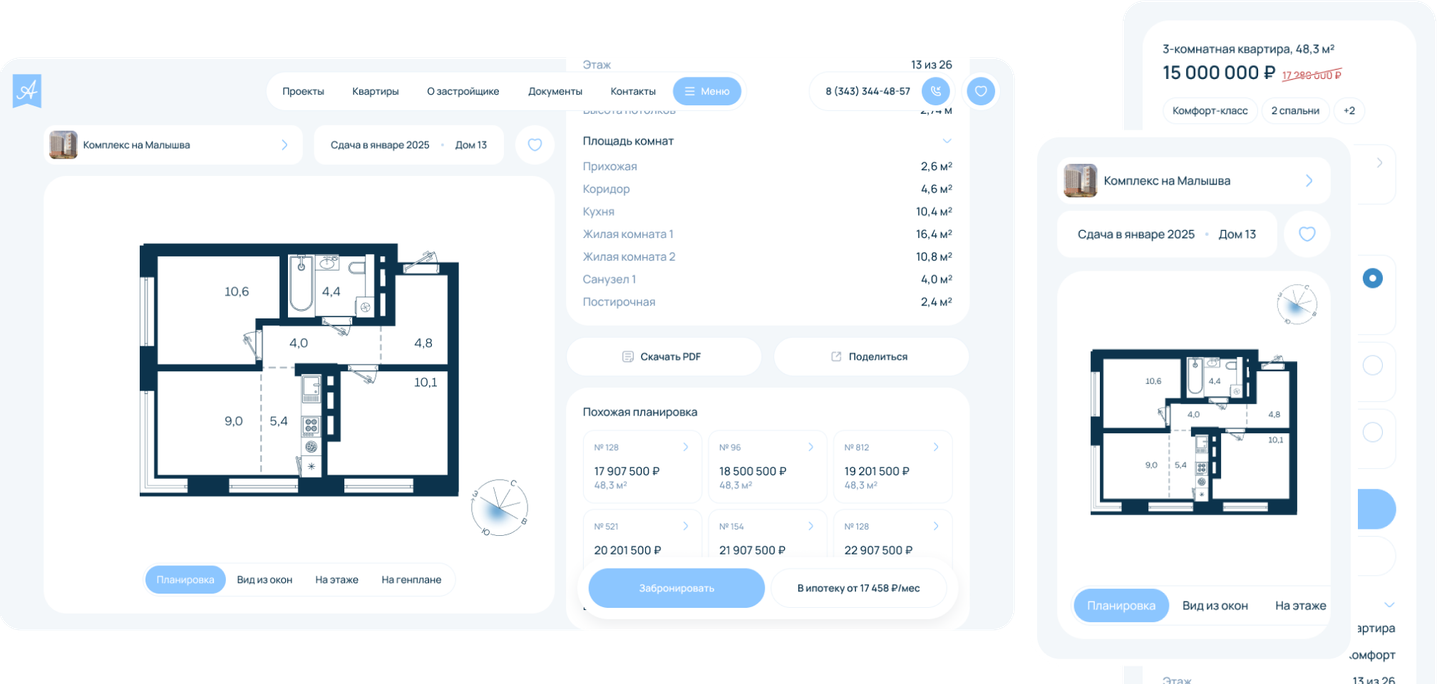Open favorites via header heart icon
Image resolution: width=1437 pixels, height=684 pixels.
pyautogui.click(x=981, y=91)
